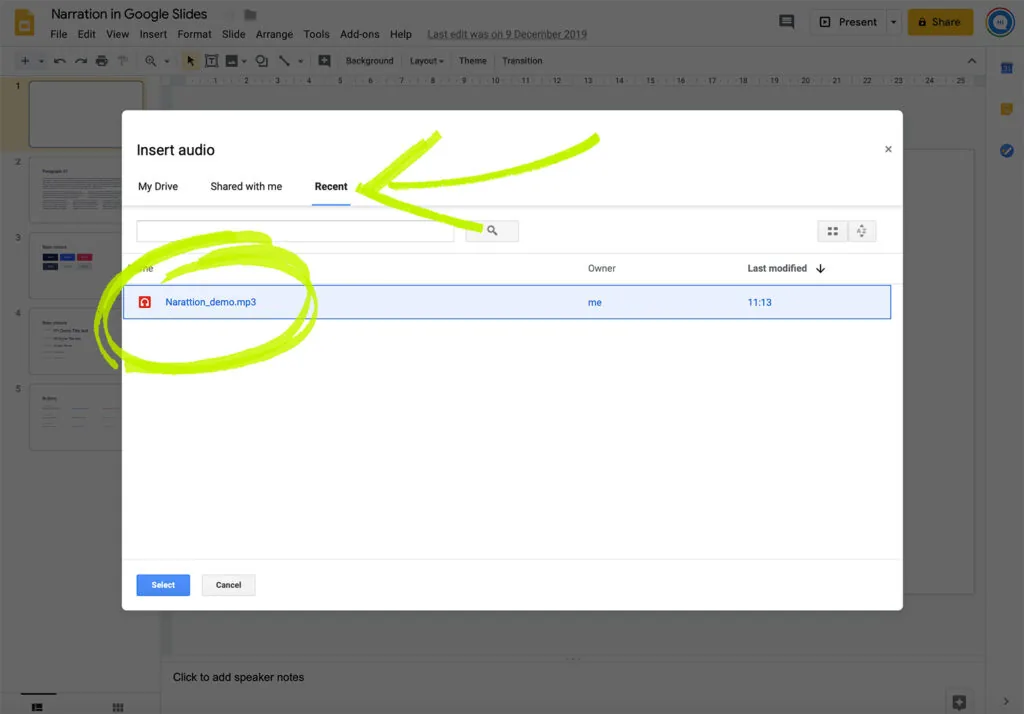
Task: Open the comment history icon
Action: point(786,22)
